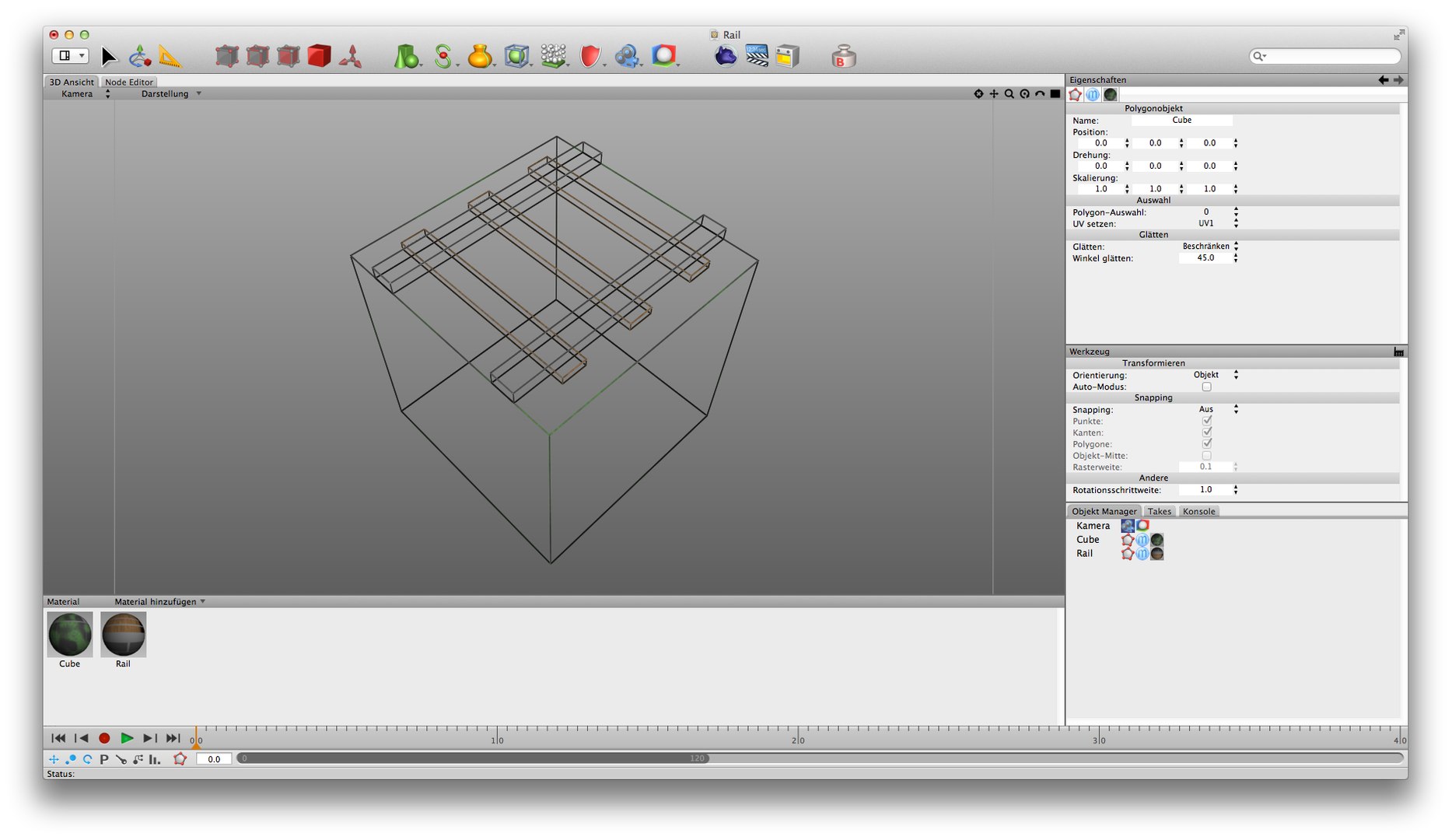Screen dimensions: 1452x840
Task: Select the Cube material thumbnail
Action: coord(70,635)
